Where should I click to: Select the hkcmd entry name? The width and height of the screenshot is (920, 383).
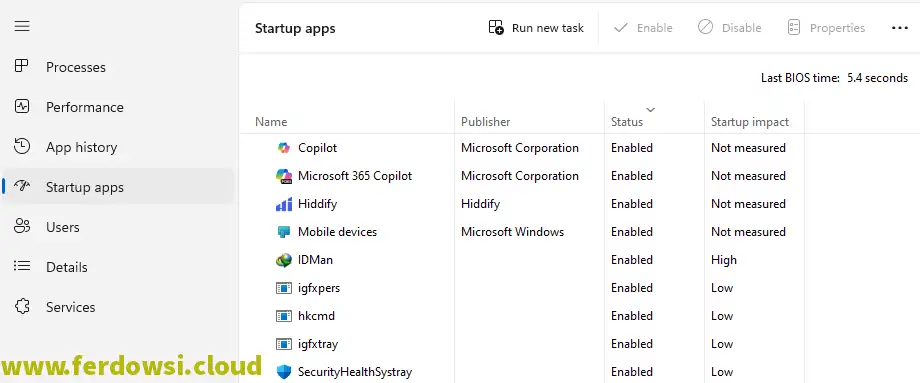pyautogui.click(x=316, y=316)
